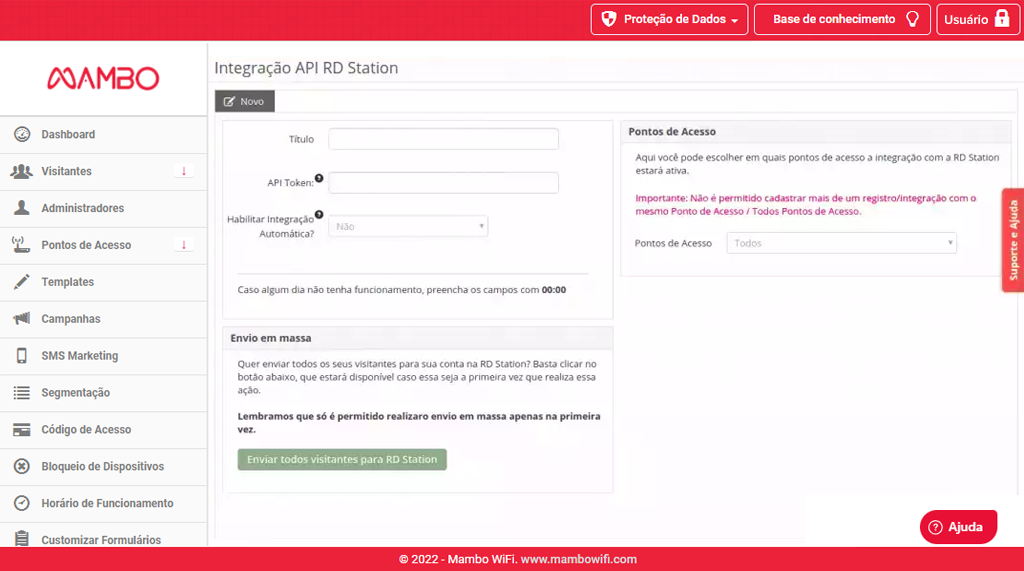This screenshot has height=571, width=1024.
Task: Click the Segmentação list icon
Action: click(x=22, y=393)
